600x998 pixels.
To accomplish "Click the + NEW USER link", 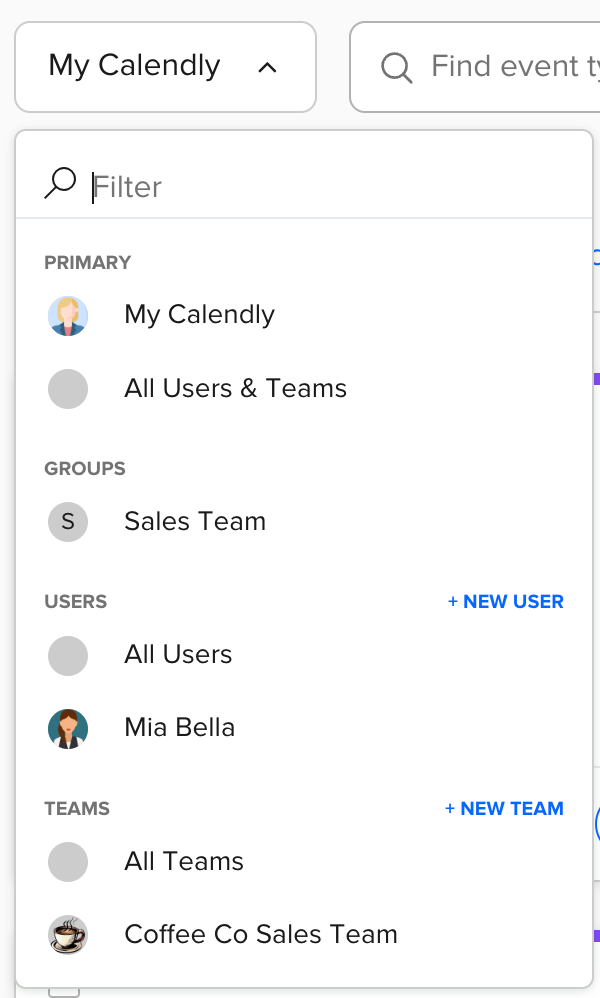I will [505, 601].
